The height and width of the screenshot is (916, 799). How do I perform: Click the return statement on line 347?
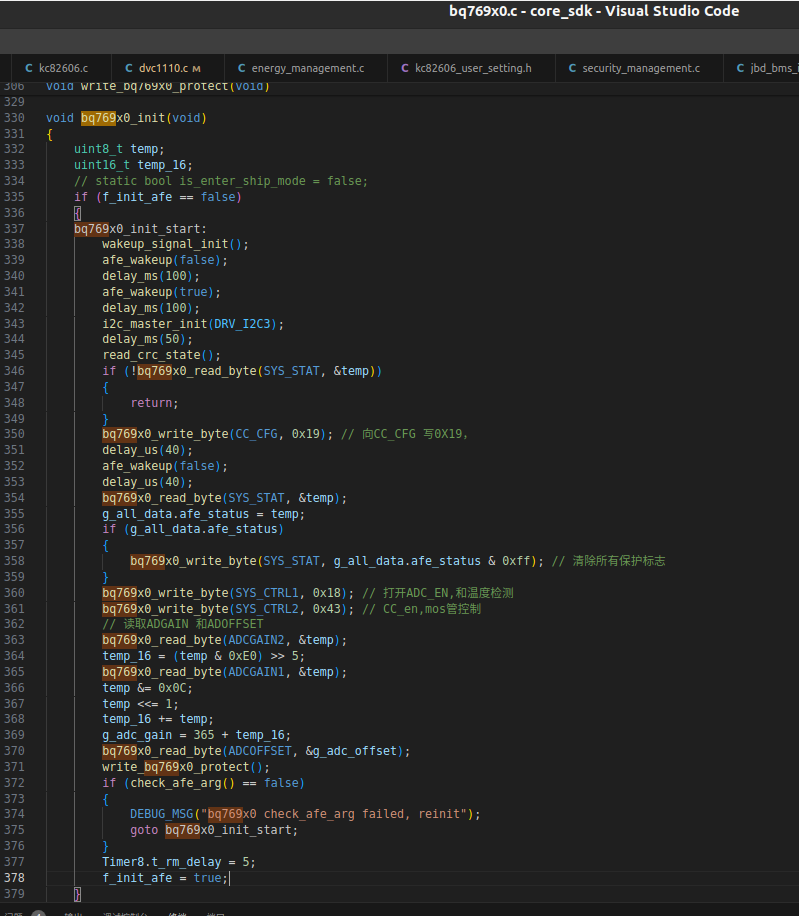pos(153,403)
